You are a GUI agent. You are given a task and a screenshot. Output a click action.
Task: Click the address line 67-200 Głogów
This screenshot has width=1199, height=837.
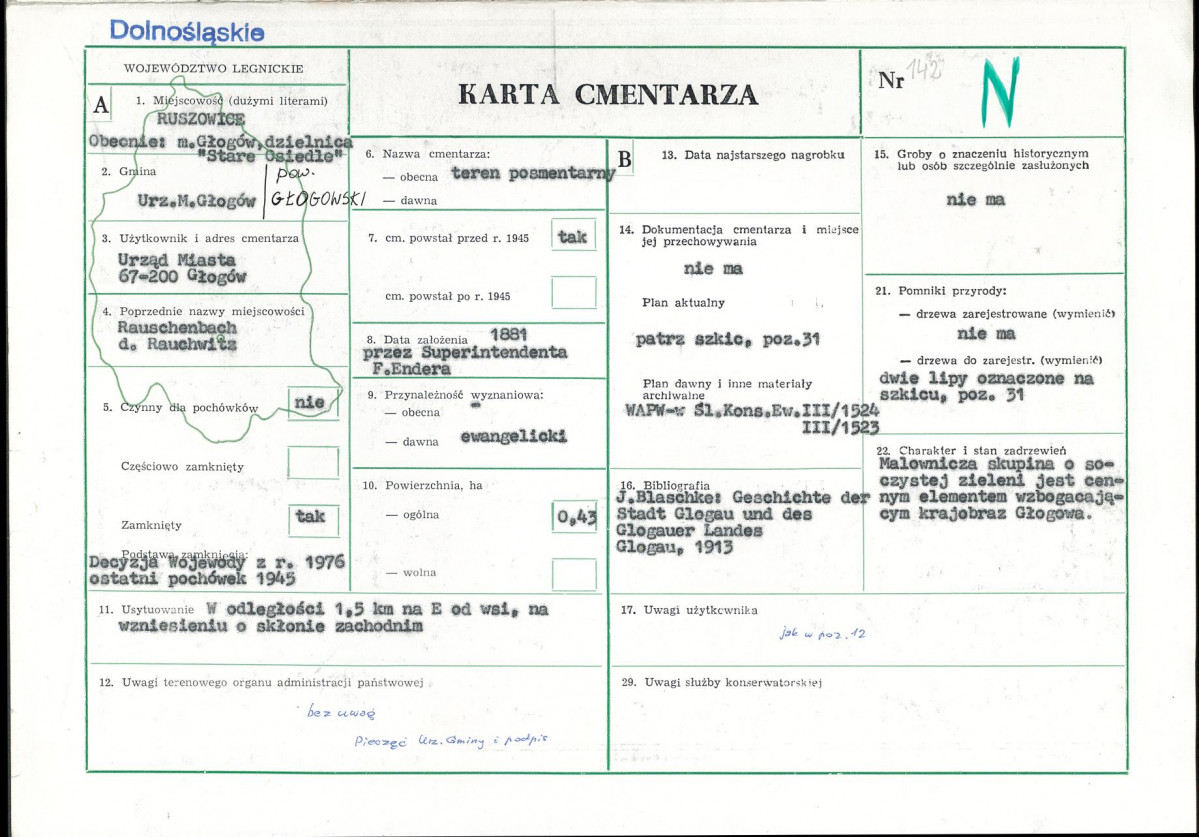coord(182,277)
